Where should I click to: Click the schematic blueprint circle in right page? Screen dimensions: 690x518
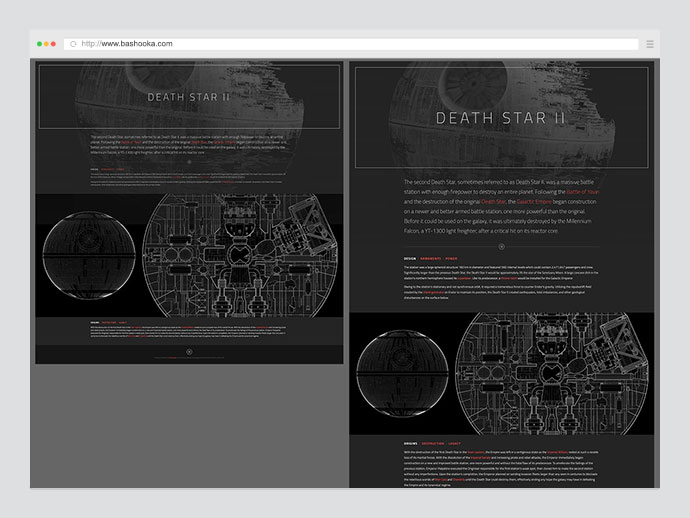552,374
